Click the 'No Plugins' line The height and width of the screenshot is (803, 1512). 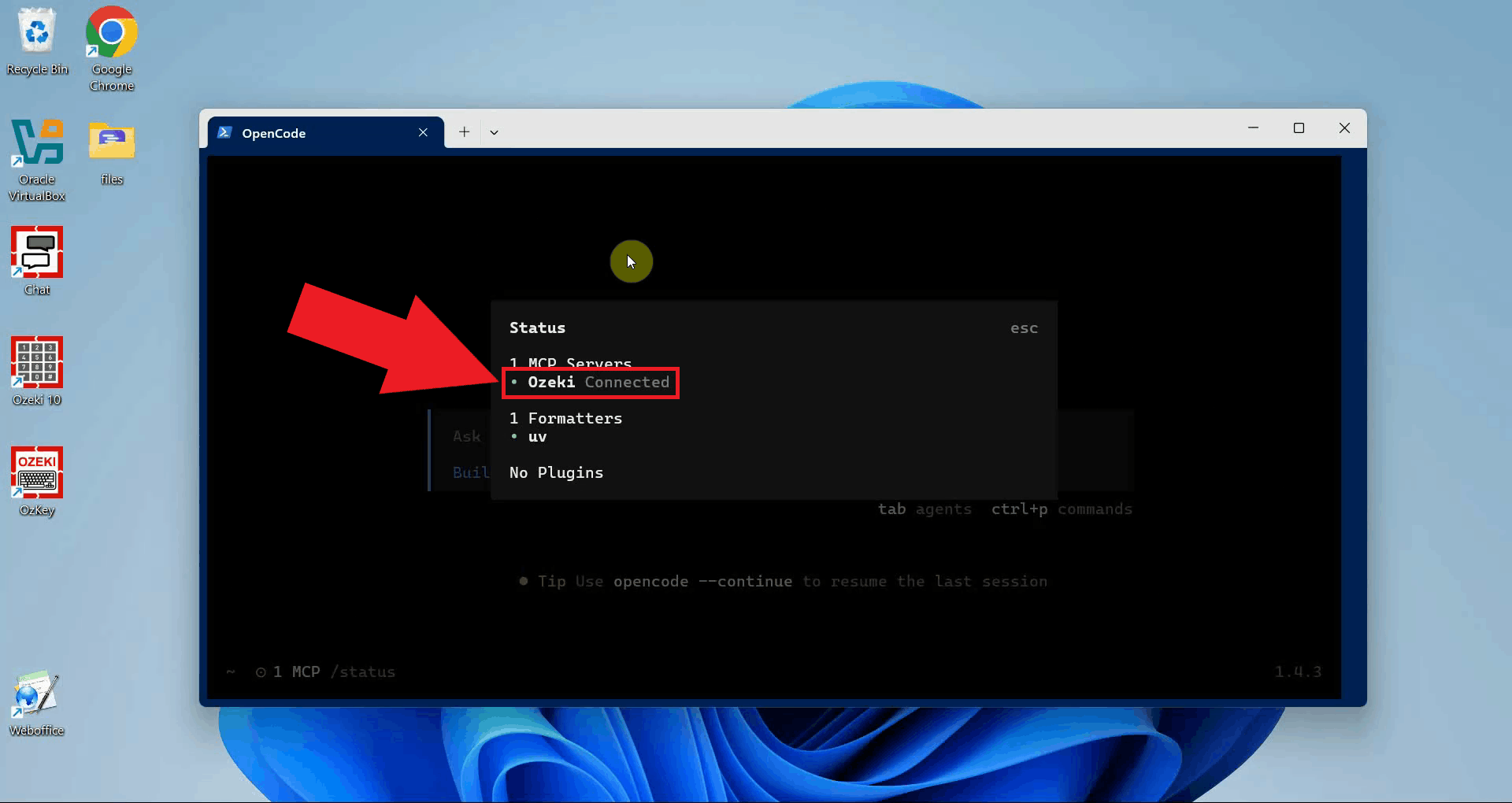click(x=556, y=472)
